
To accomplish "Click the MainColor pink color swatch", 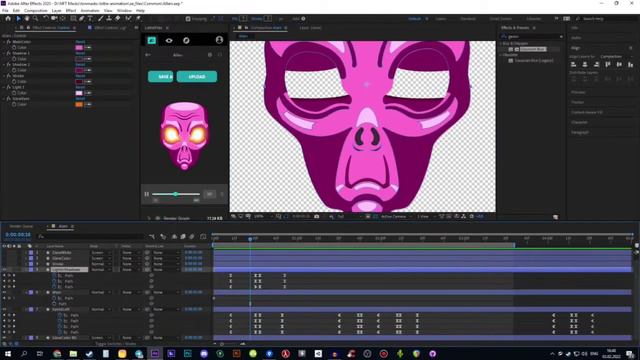I will click(79, 47).
